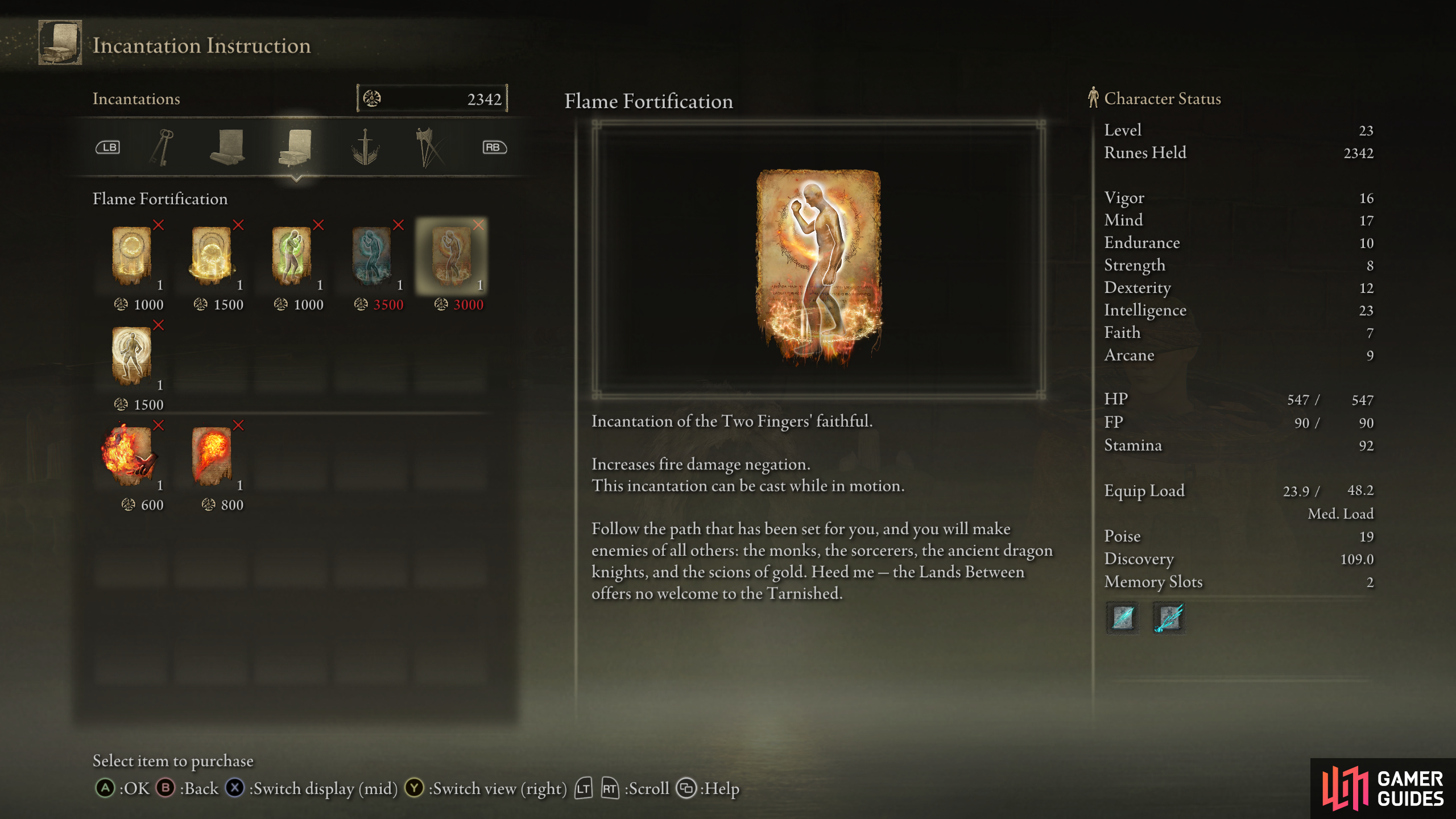The width and height of the screenshot is (1456, 819).
Task: Click the LB bumper icon
Action: tap(107, 147)
